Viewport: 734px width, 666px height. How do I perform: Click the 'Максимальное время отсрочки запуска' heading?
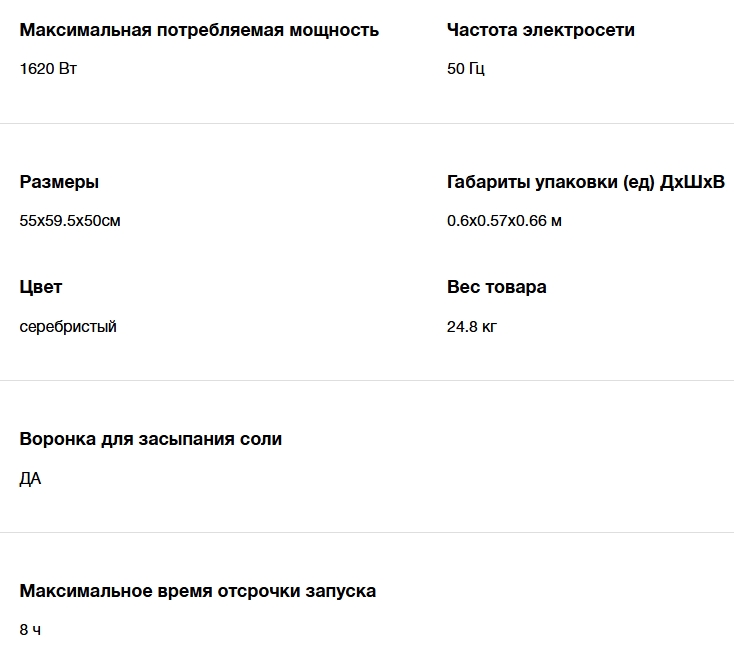click(198, 591)
